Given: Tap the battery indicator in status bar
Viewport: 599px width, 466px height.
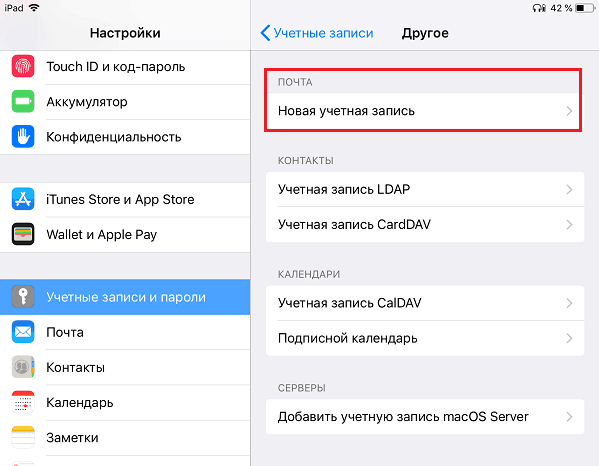Looking at the screenshot, I should tap(585, 8).
